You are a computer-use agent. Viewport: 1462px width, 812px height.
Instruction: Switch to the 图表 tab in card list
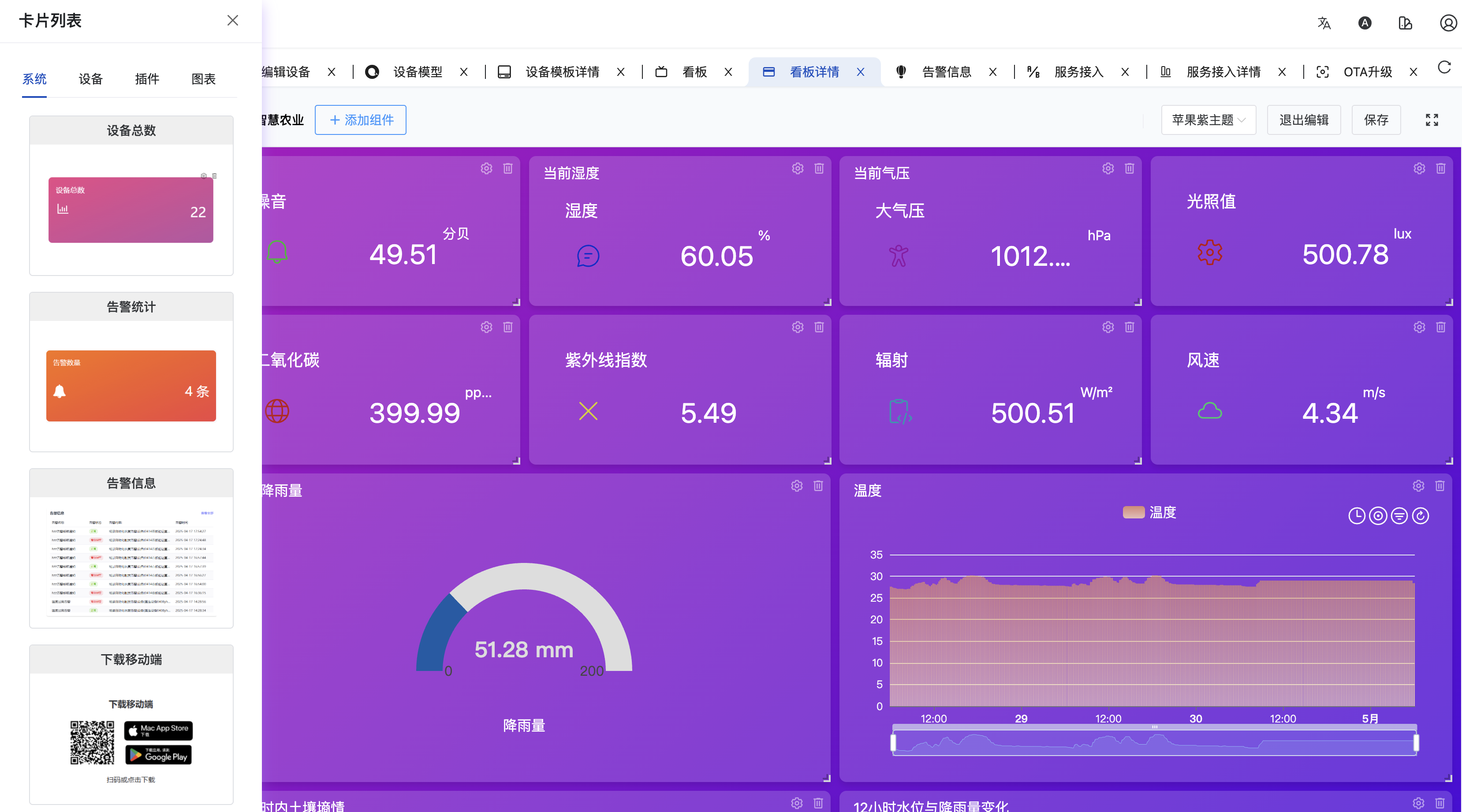click(203, 79)
